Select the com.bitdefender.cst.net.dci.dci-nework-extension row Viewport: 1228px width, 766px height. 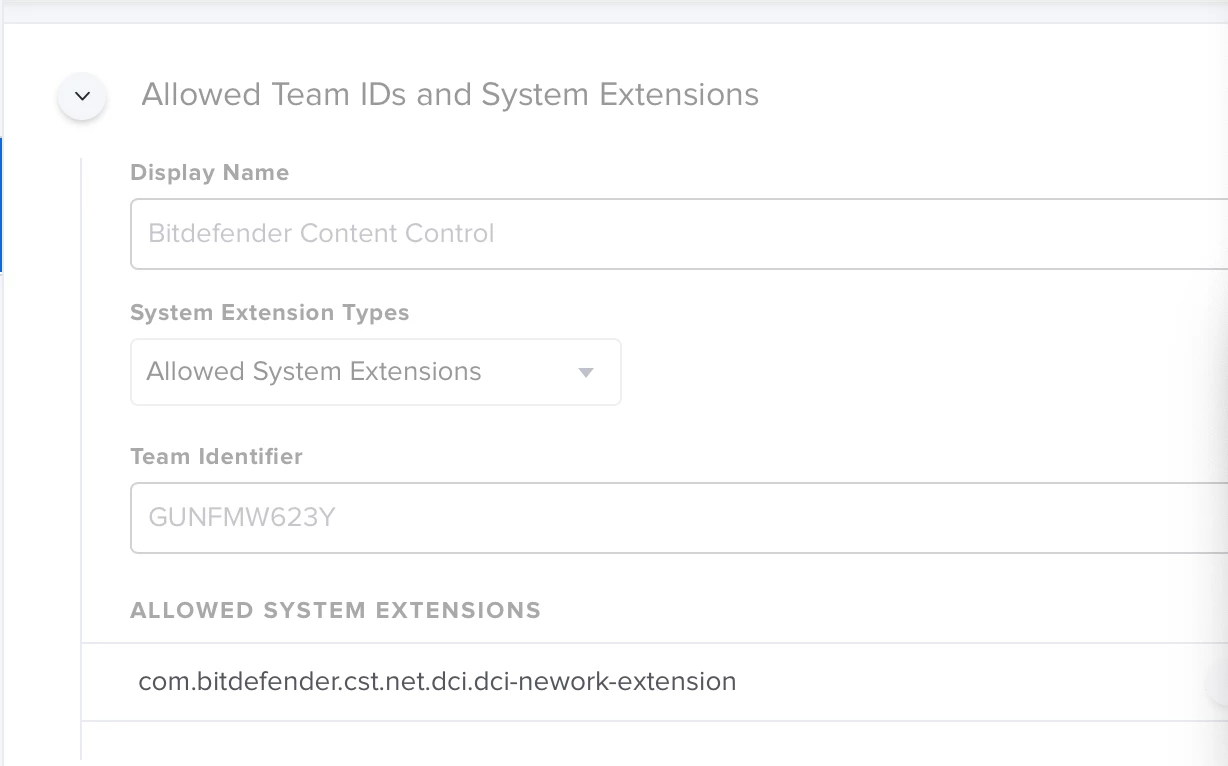click(x=437, y=682)
